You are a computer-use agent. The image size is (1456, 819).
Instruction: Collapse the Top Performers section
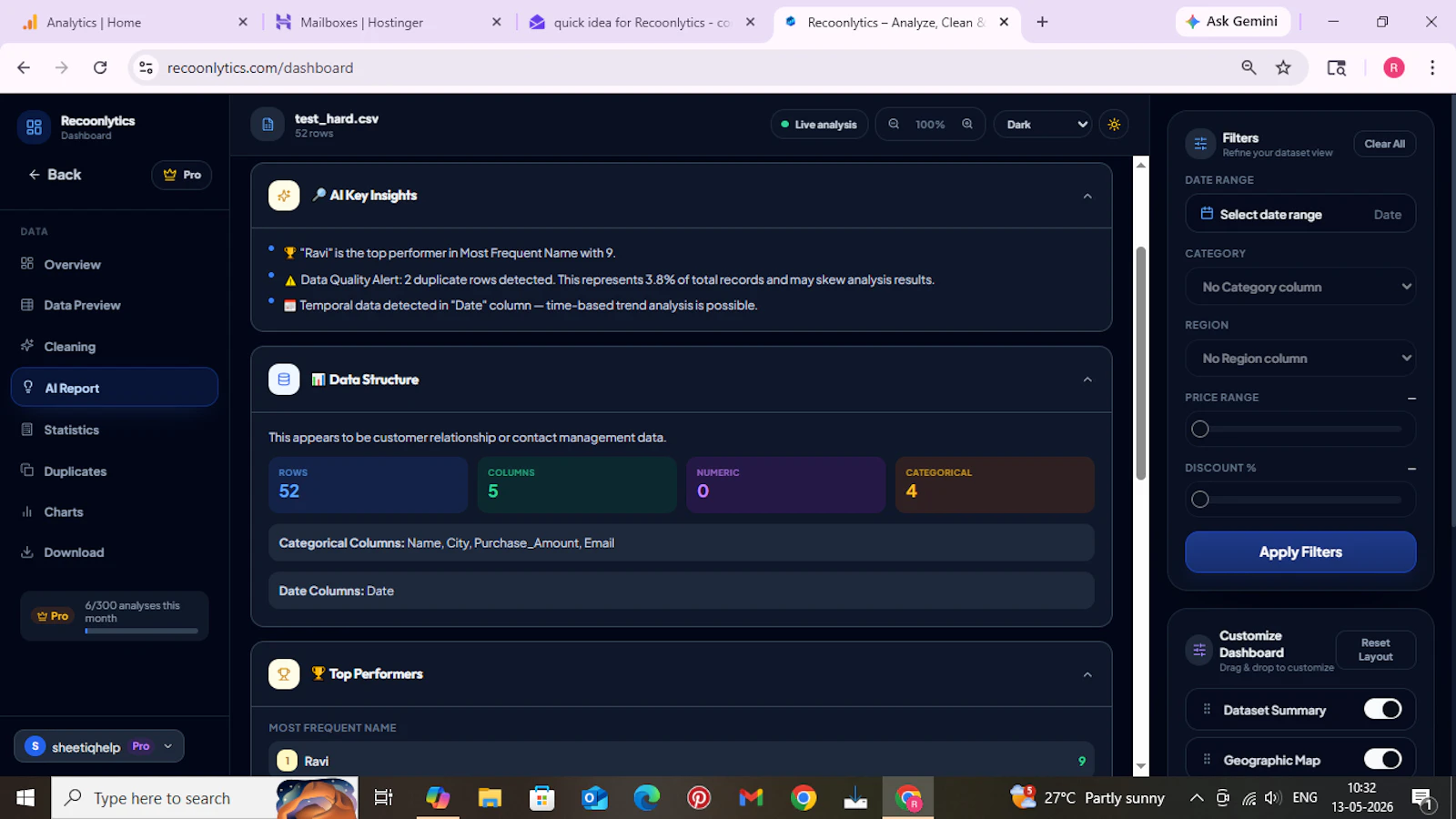(1087, 674)
